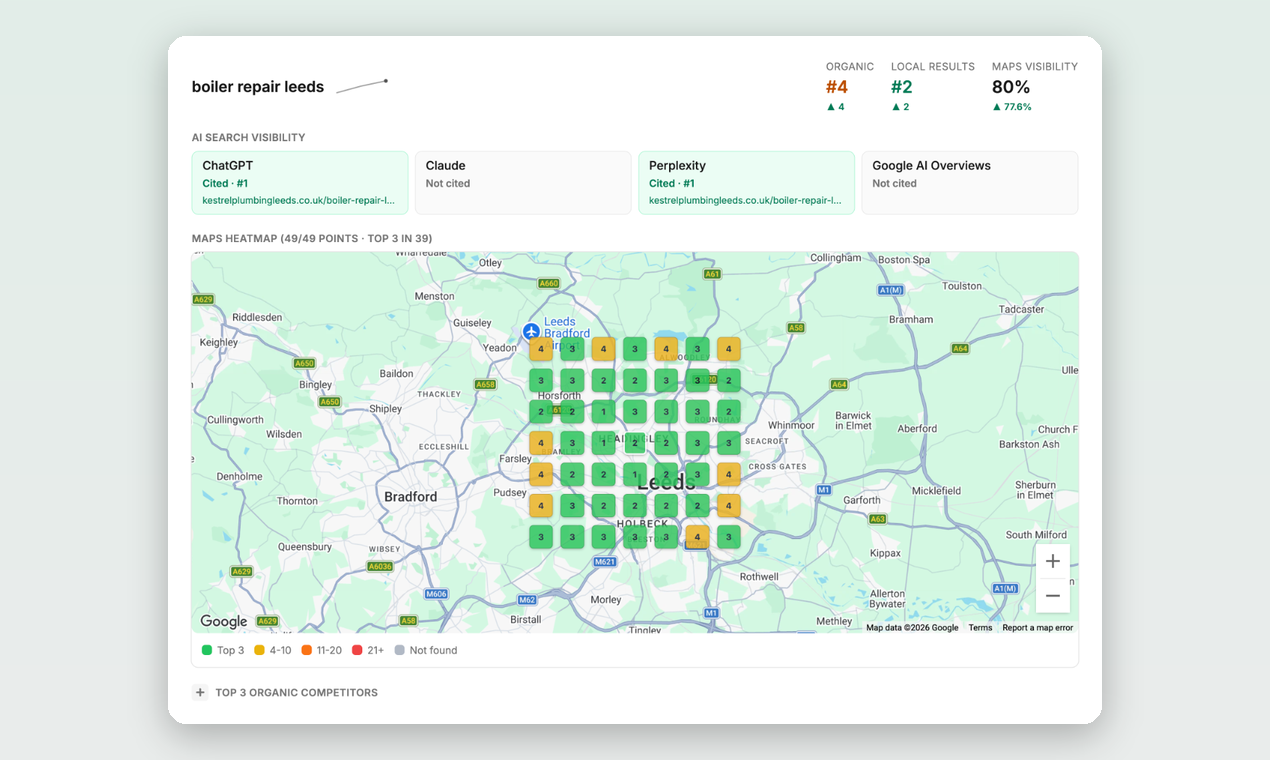1270x760 pixels.
Task: Click the Keighley town label
Action: [219, 342]
